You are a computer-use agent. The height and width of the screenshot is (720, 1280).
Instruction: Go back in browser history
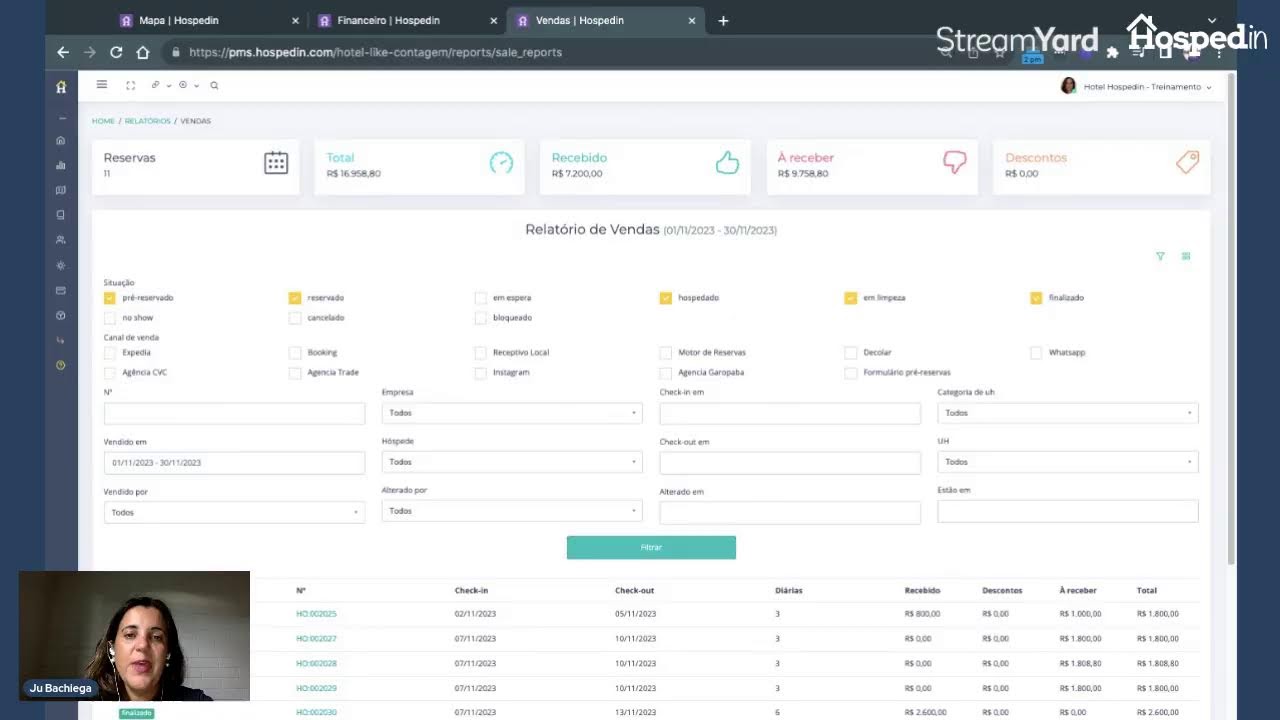point(63,52)
